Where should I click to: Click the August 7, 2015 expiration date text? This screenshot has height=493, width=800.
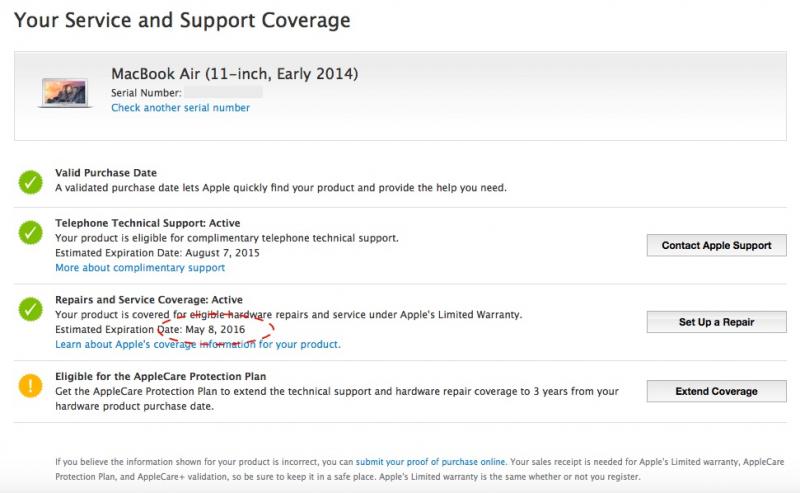(x=222, y=253)
